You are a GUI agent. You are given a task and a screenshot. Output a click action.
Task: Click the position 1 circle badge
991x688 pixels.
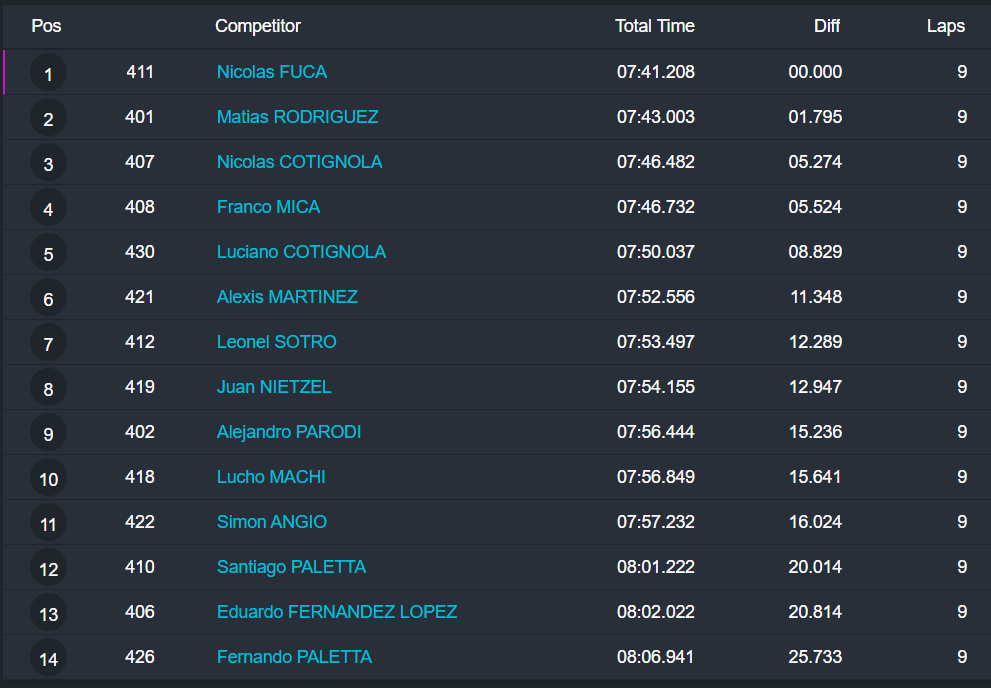click(x=48, y=74)
